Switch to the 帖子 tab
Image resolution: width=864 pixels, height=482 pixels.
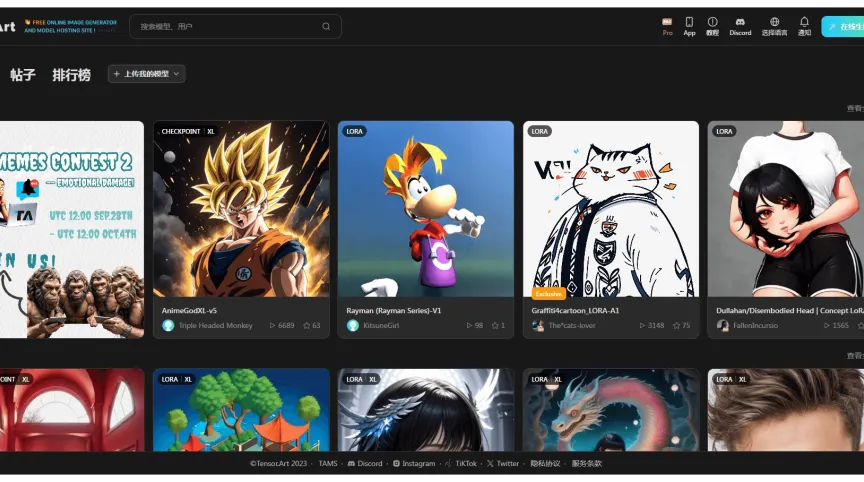point(23,74)
